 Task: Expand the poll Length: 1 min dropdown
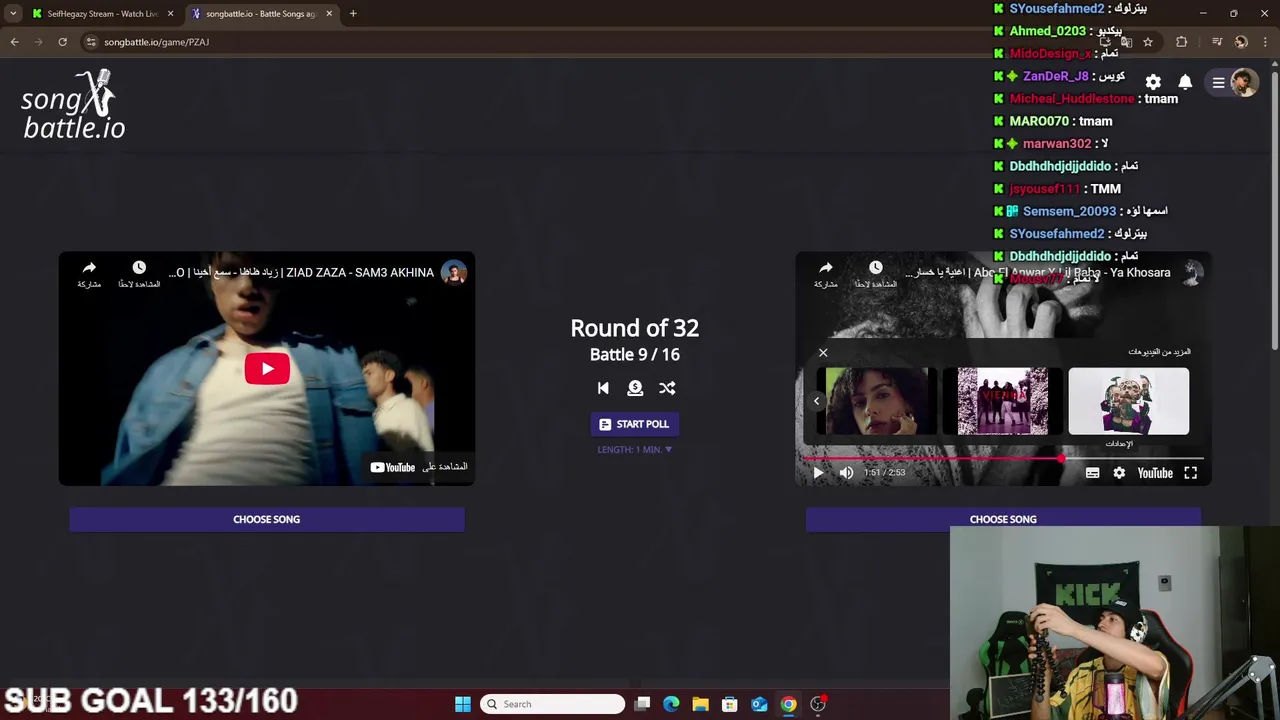point(634,450)
